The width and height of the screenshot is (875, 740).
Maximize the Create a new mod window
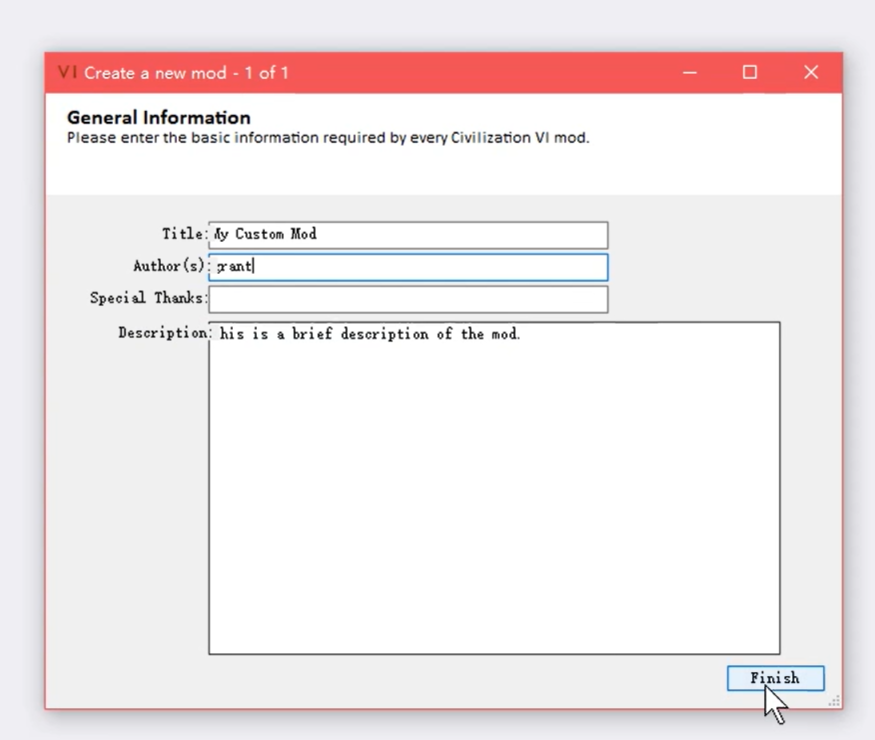[x=749, y=73]
